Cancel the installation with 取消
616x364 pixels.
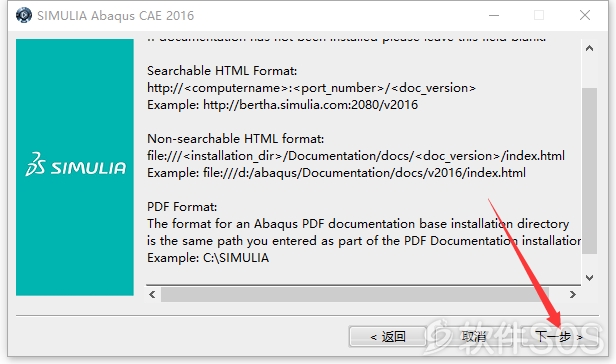tap(473, 337)
